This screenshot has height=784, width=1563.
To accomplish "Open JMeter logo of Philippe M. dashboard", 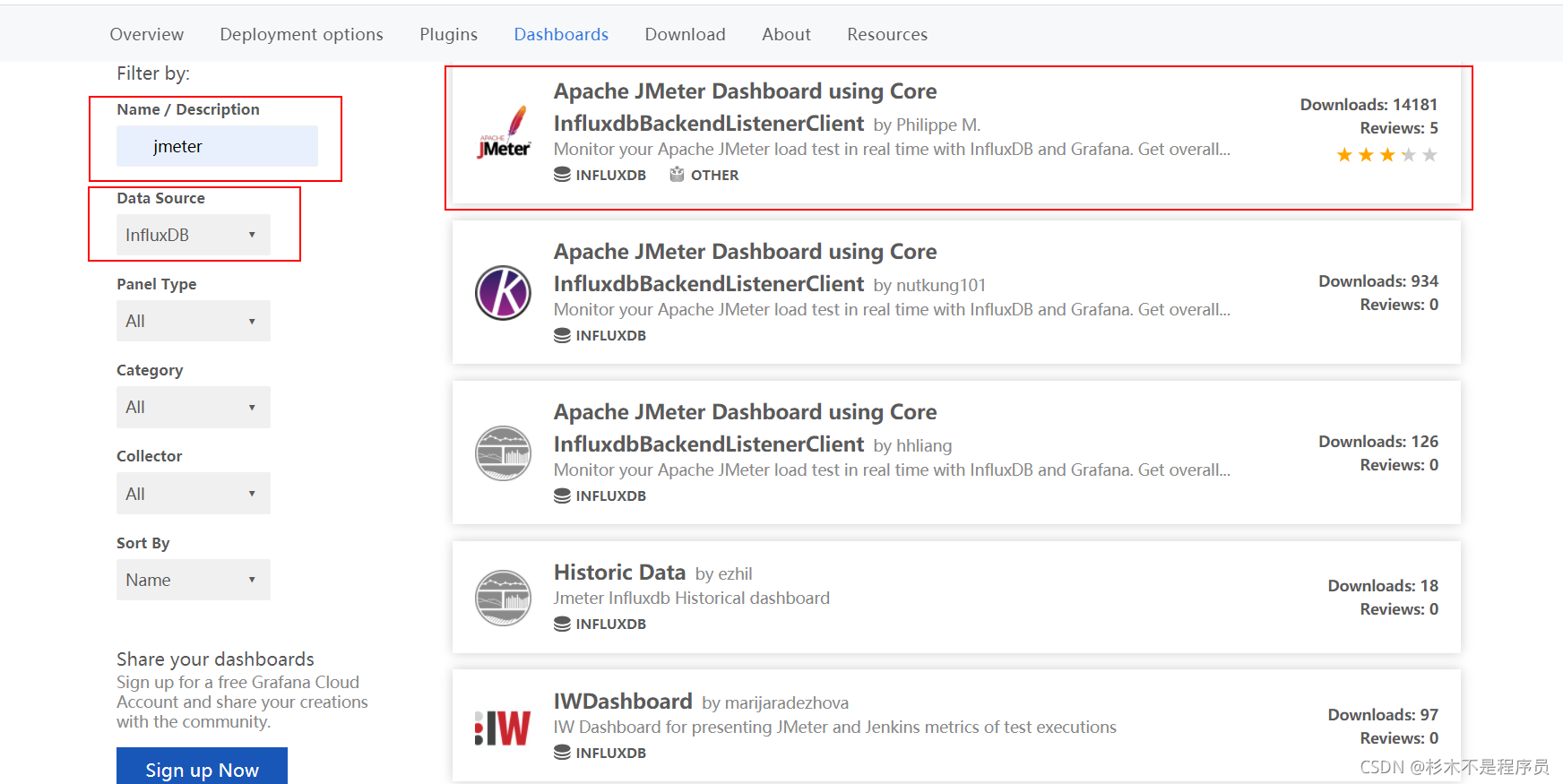I will click(x=503, y=133).
